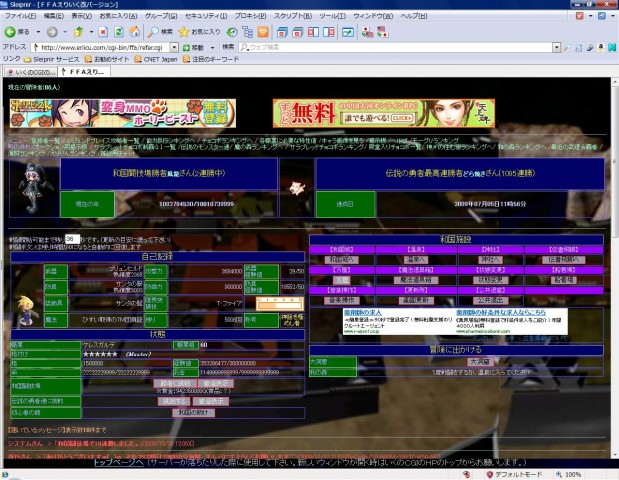
Task: Open the 編集(E) menu
Action: (x=54, y=16)
